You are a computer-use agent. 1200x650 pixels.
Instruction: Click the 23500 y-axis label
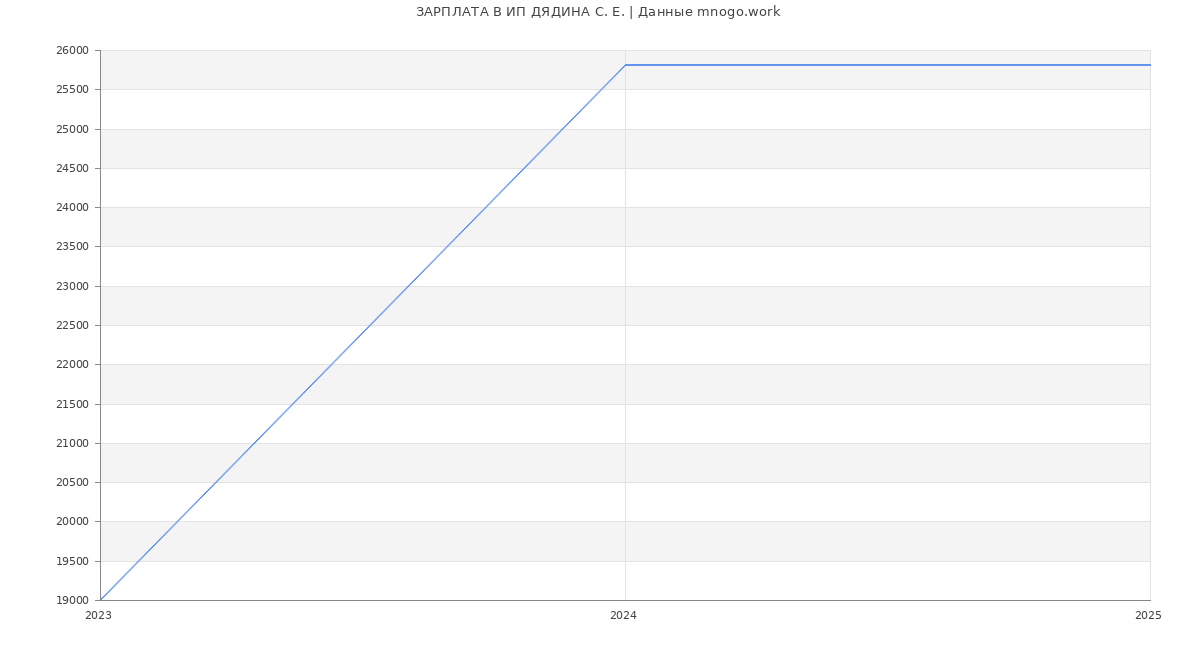pyautogui.click(x=72, y=247)
